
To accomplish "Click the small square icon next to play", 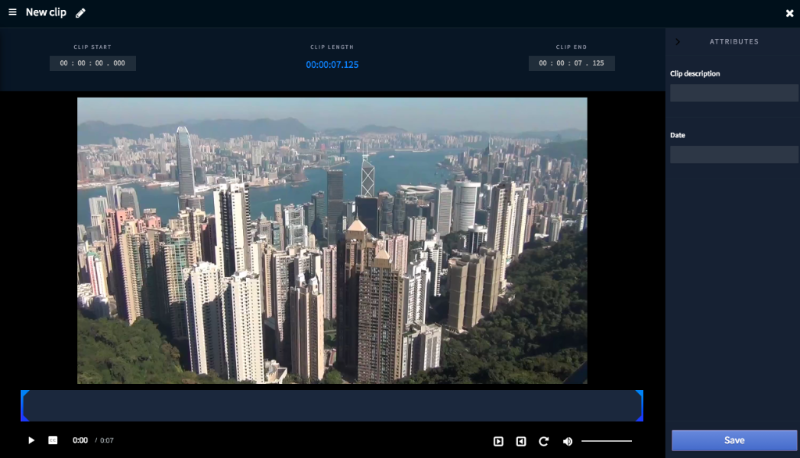I will [x=53, y=440].
